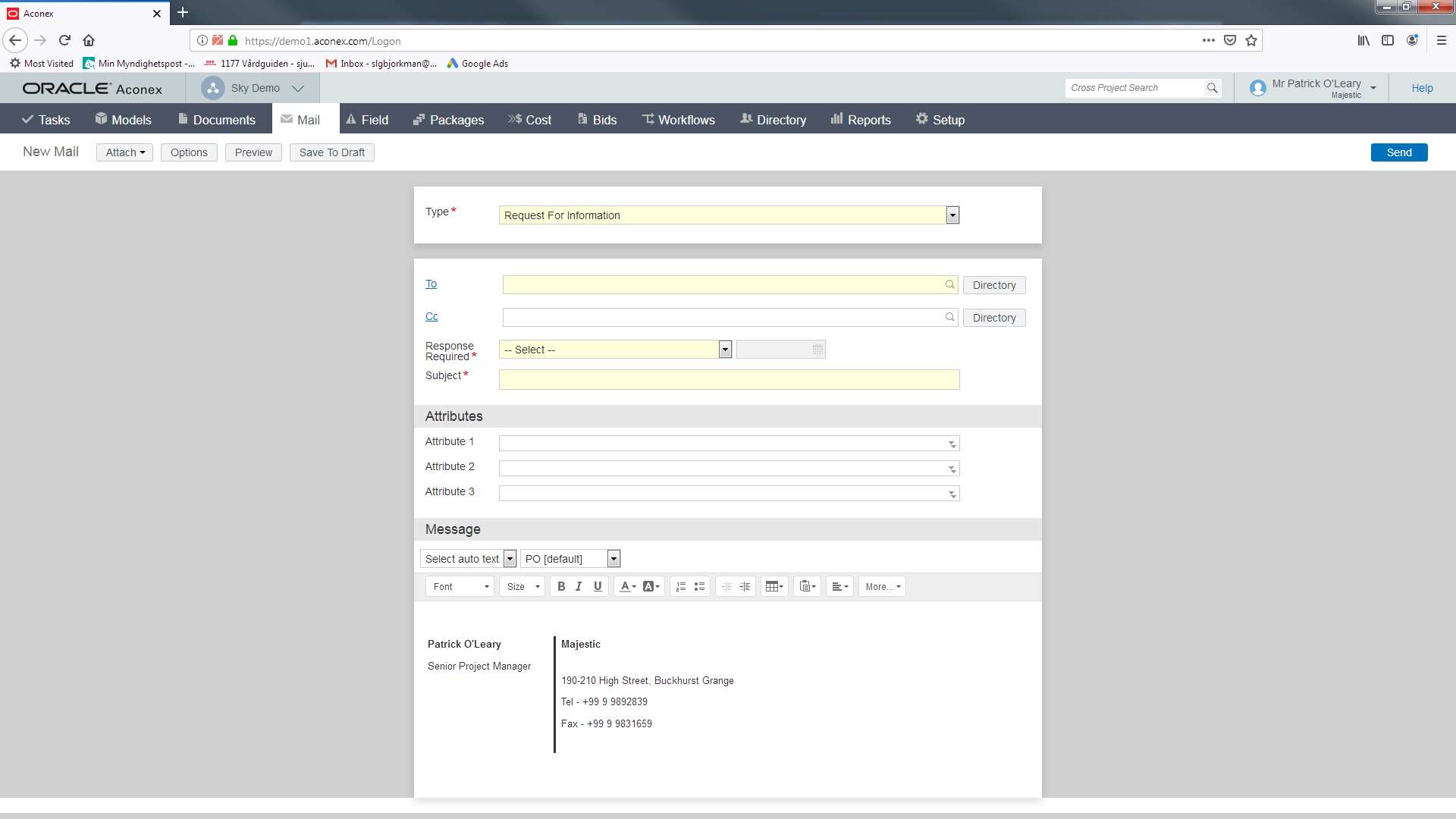The width and height of the screenshot is (1456, 819).
Task: Switch to the Documents tab
Action: [224, 119]
